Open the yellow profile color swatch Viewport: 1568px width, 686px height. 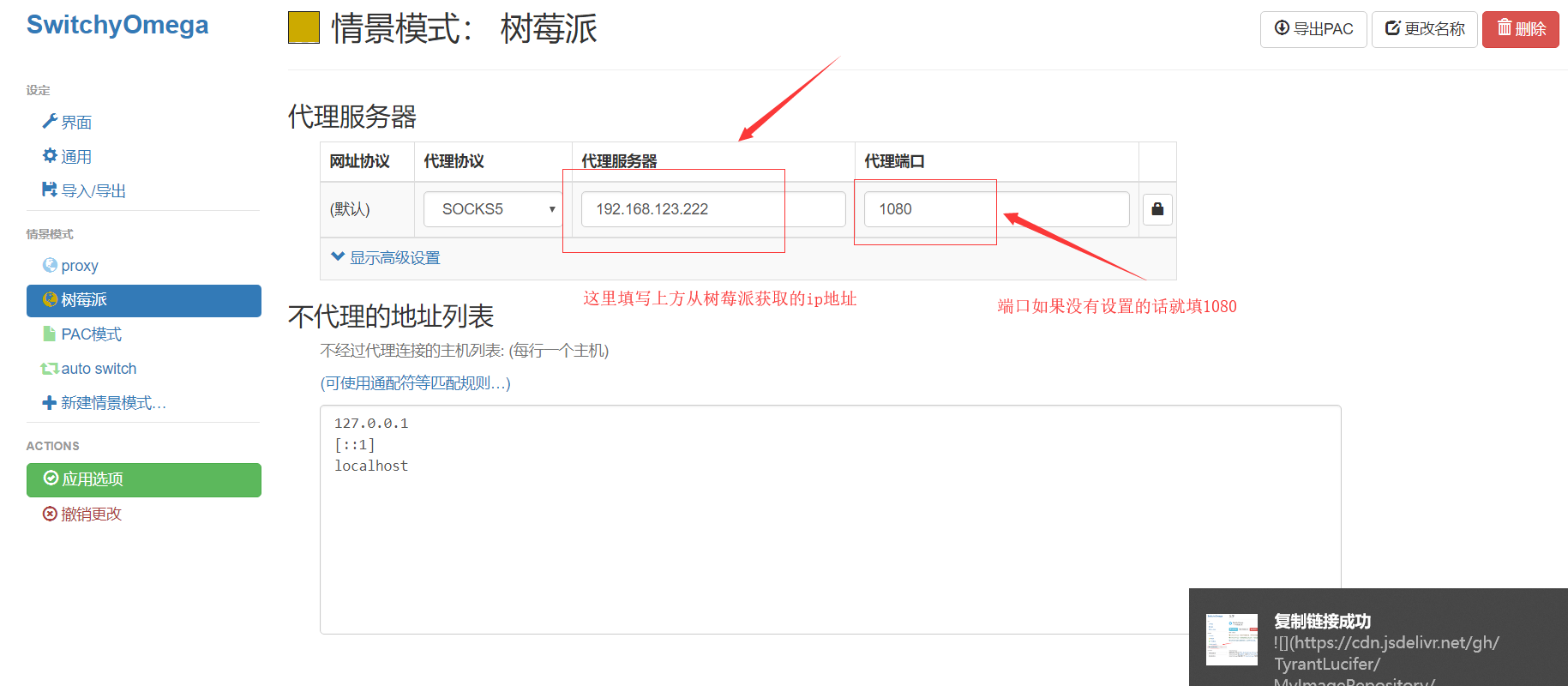pos(303,27)
